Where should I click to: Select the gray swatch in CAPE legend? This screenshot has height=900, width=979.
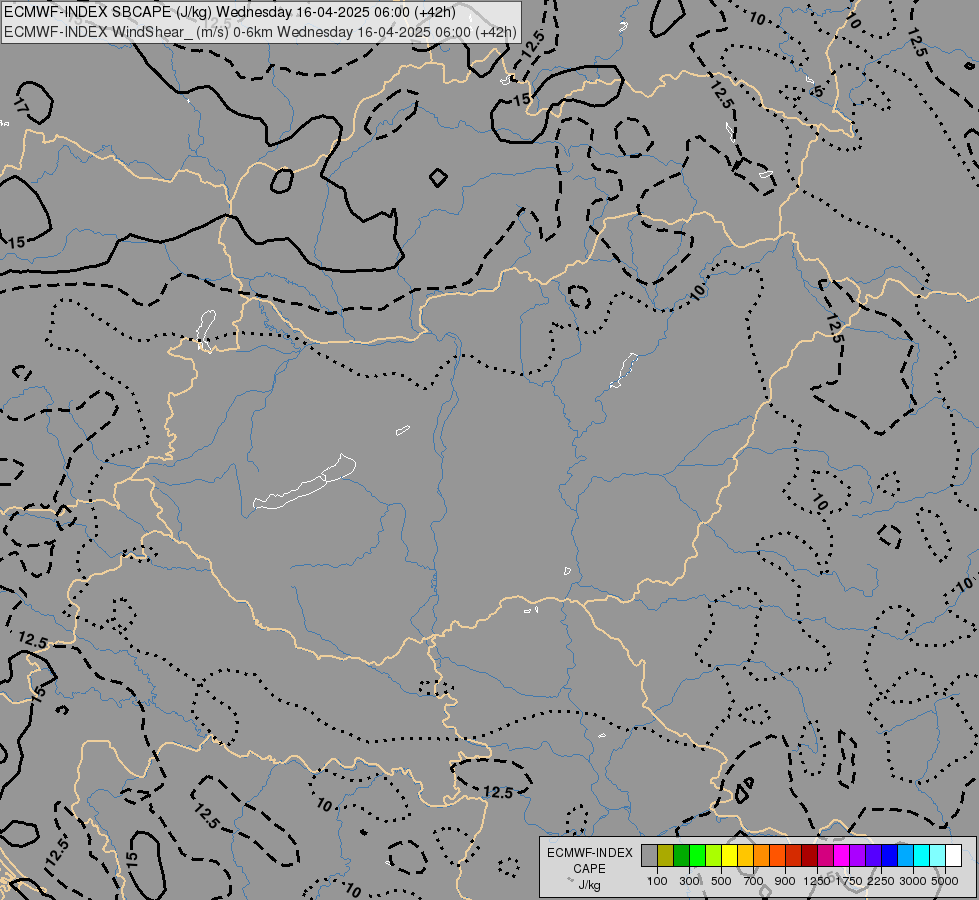pos(649,855)
